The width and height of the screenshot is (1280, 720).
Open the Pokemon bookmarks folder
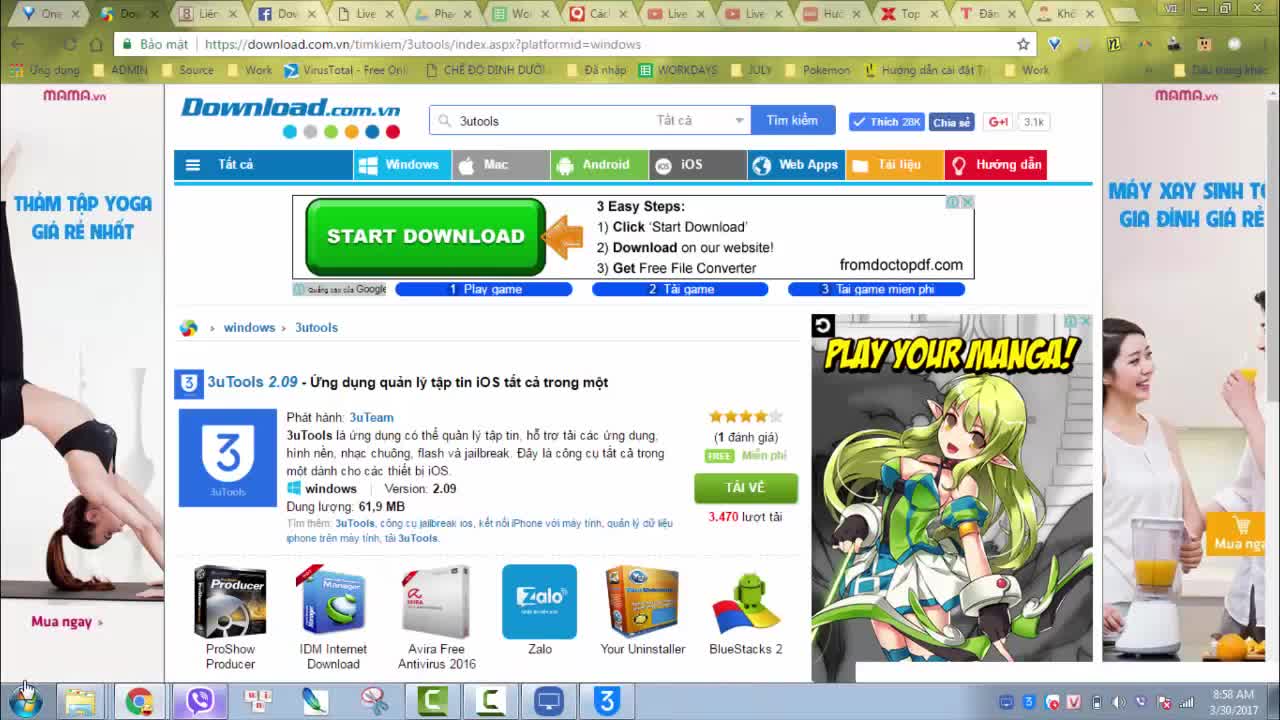816,70
